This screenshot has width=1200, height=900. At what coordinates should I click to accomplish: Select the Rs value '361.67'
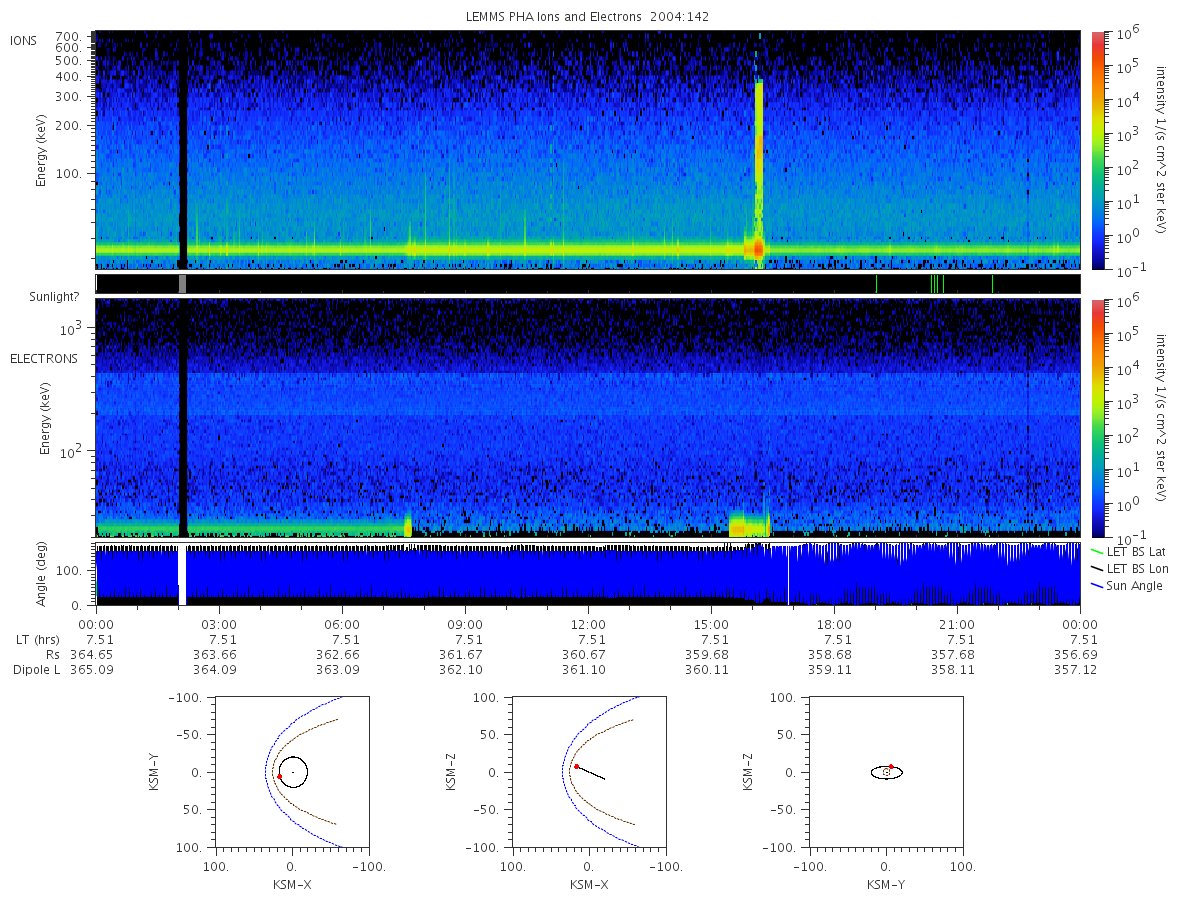460,655
